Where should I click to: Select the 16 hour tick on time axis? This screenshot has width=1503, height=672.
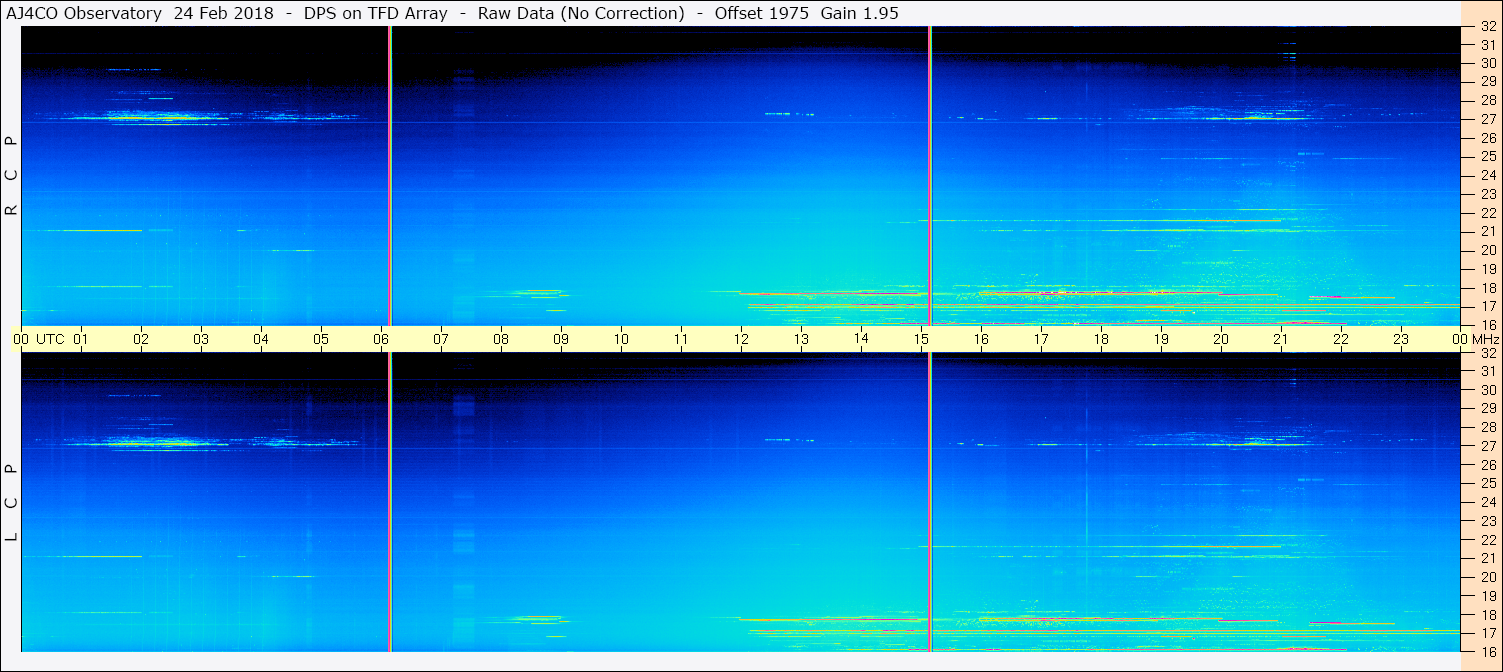click(x=981, y=339)
